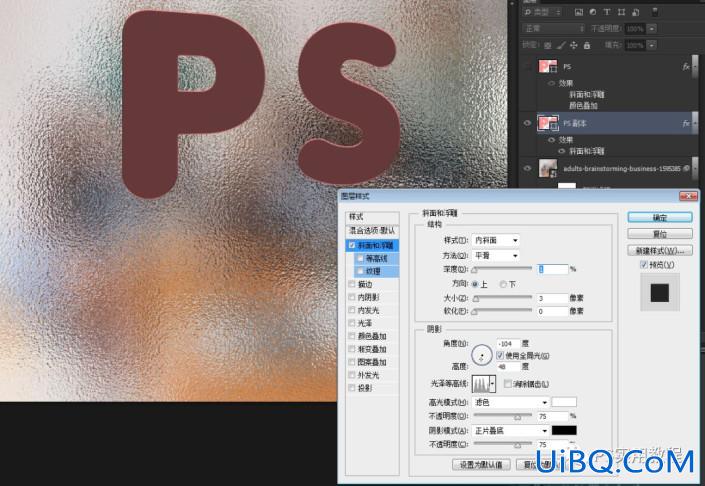Select adults-brainstorming-business layer thumbnail

[x=548, y=169]
